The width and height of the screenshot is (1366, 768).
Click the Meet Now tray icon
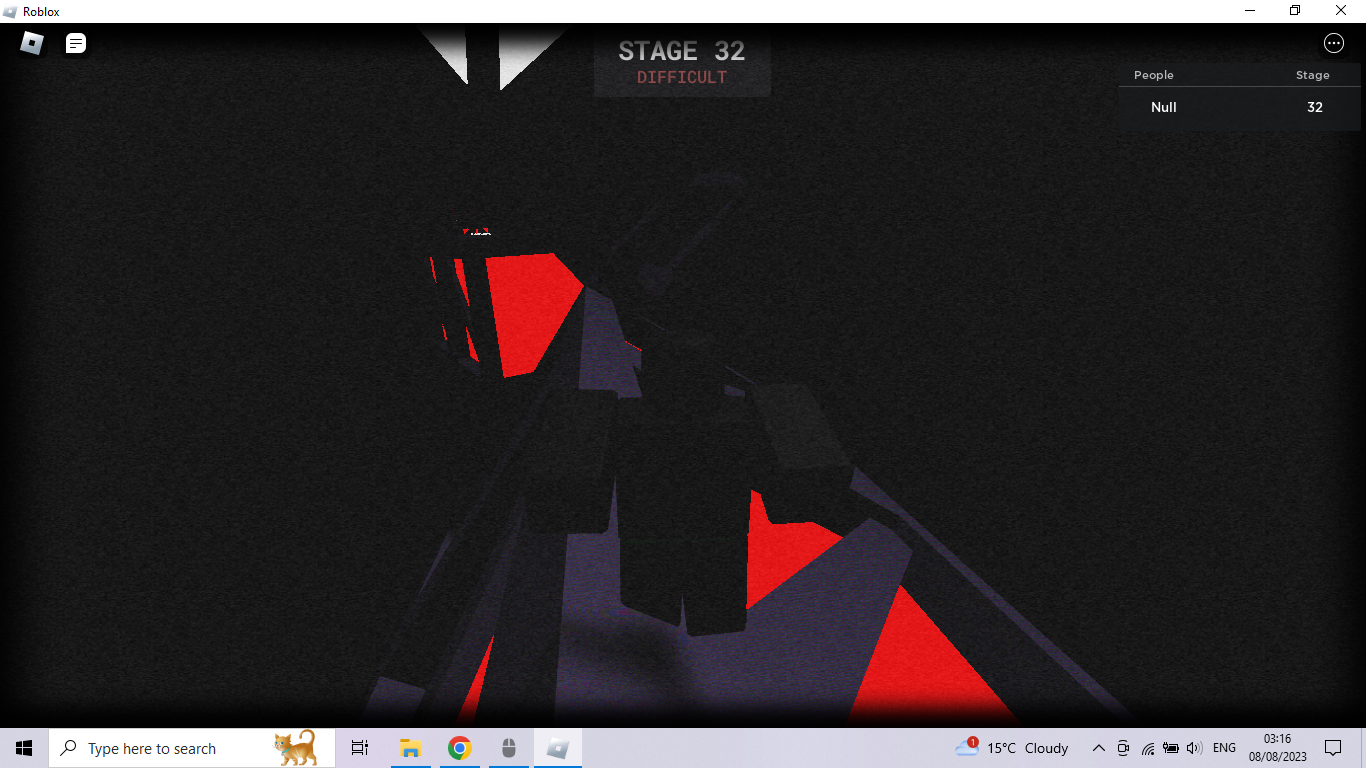point(1123,748)
